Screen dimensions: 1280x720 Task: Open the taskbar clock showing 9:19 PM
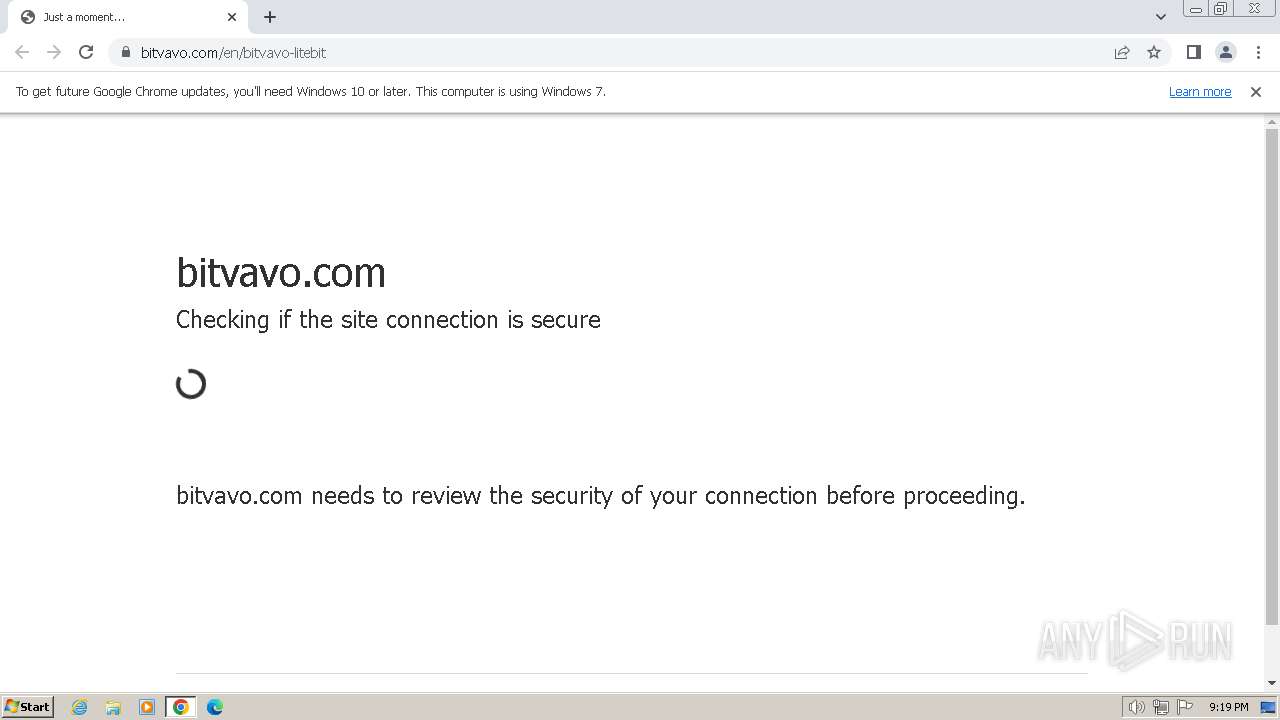pos(1228,707)
